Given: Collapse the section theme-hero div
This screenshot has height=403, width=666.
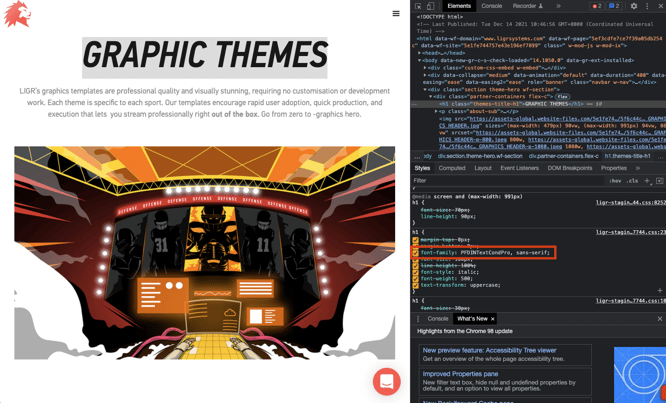Looking at the screenshot, I should click(425, 90).
